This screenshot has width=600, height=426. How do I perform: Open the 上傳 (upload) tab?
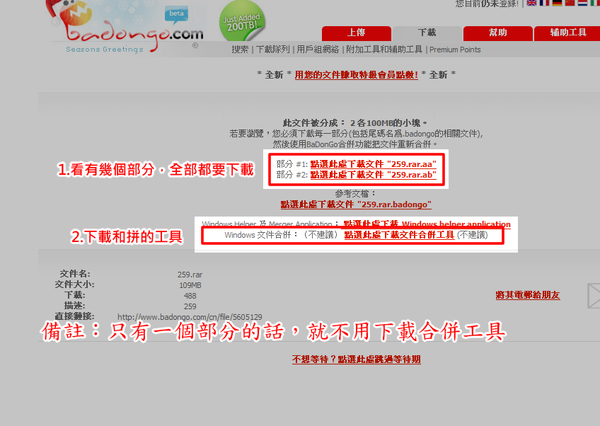(356, 33)
